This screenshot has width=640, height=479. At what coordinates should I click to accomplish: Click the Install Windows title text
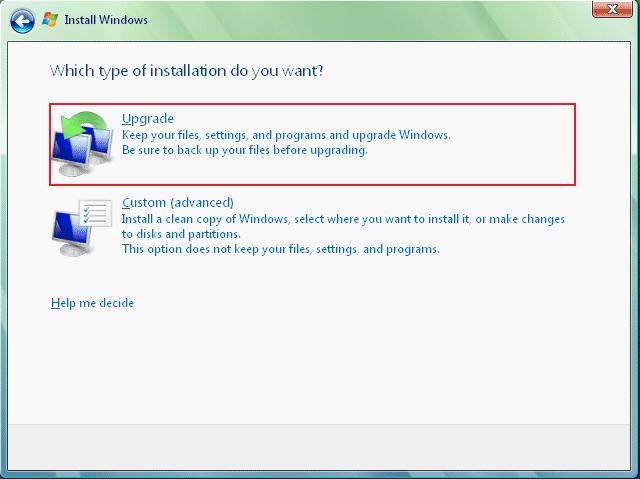(x=106, y=20)
